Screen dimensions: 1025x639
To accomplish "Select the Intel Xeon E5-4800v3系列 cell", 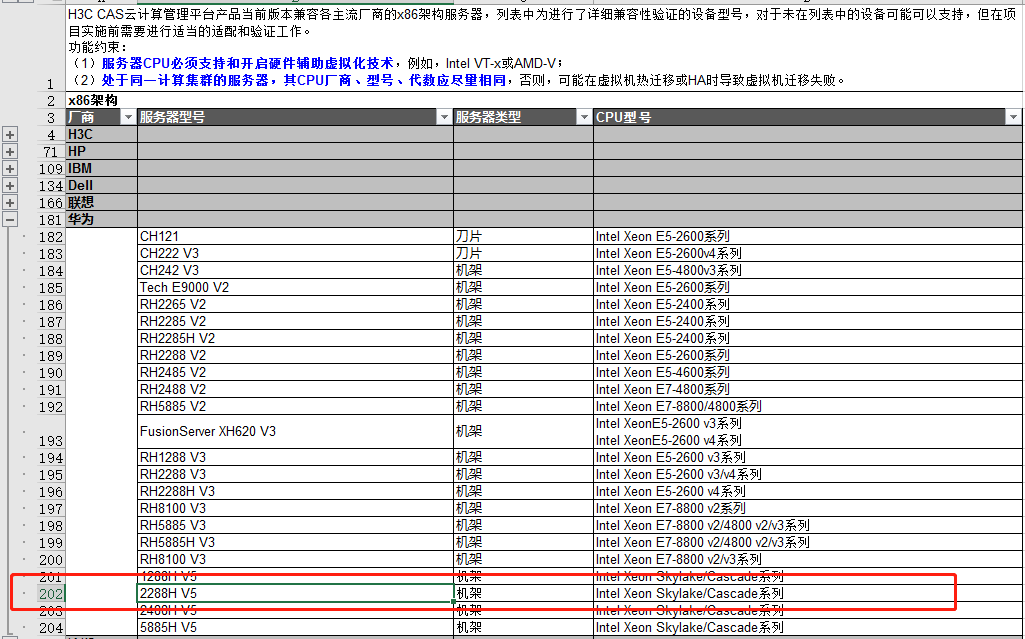I will click(x=808, y=270).
